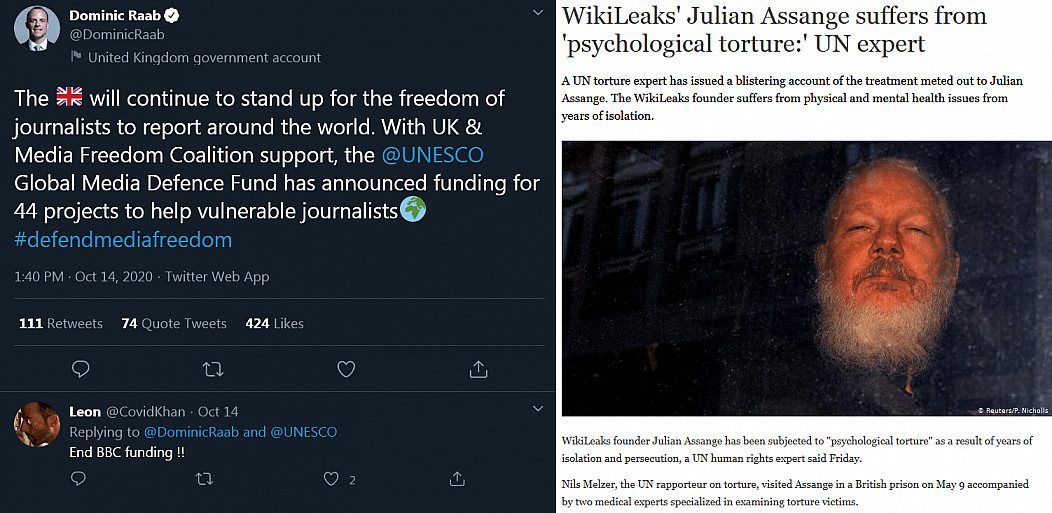The height and width of the screenshot is (513, 1052).
Task: Open the 74 Quote Tweets list
Action: (174, 323)
